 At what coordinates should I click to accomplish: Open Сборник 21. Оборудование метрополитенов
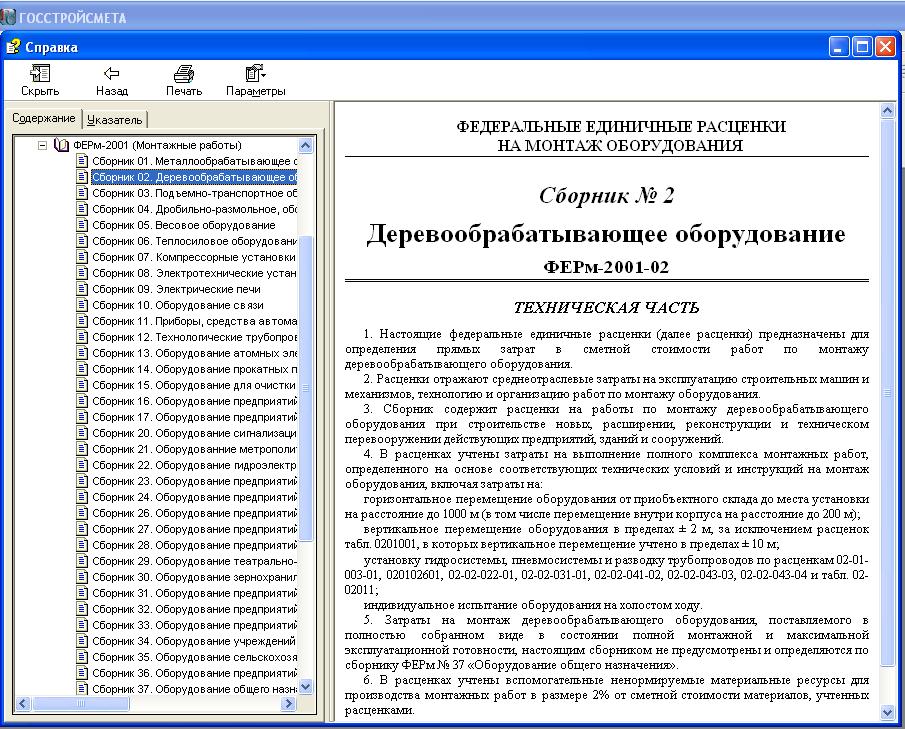click(194, 449)
